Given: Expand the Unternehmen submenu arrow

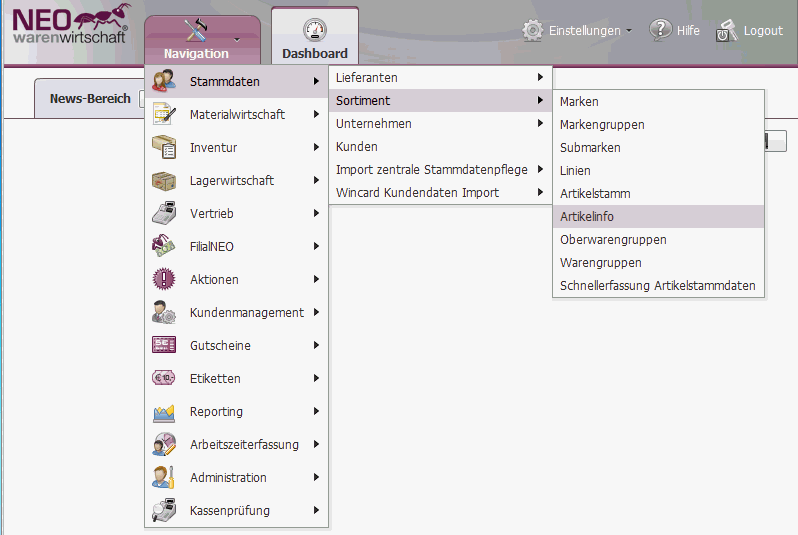Looking at the screenshot, I should 540,123.
